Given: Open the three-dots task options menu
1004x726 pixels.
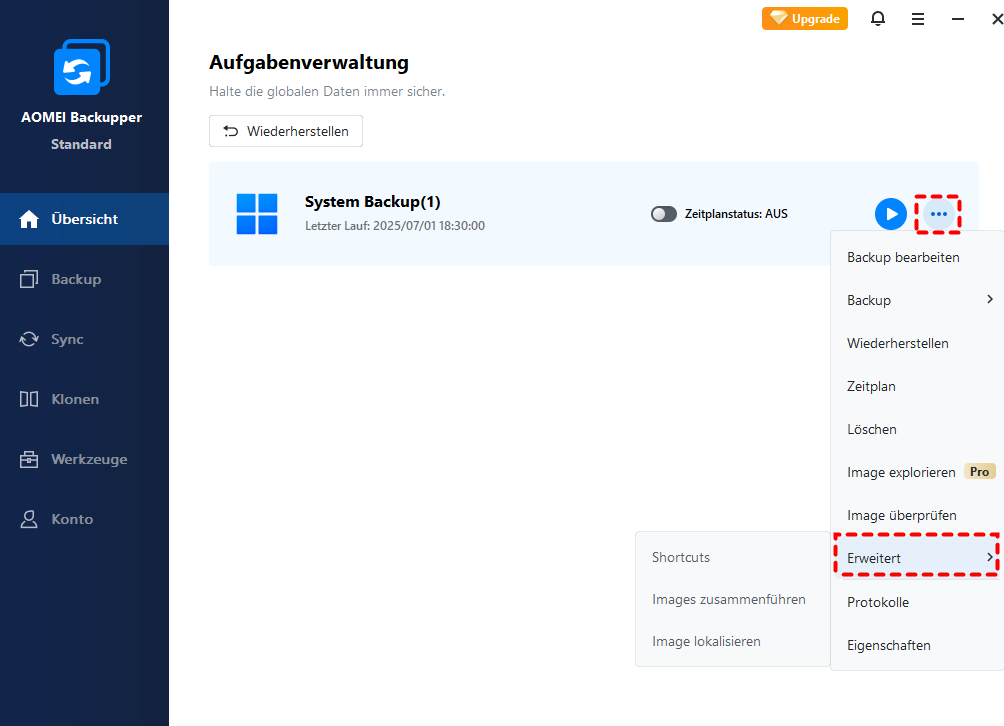Looking at the screenshot, I should click(x=939, y=214).
